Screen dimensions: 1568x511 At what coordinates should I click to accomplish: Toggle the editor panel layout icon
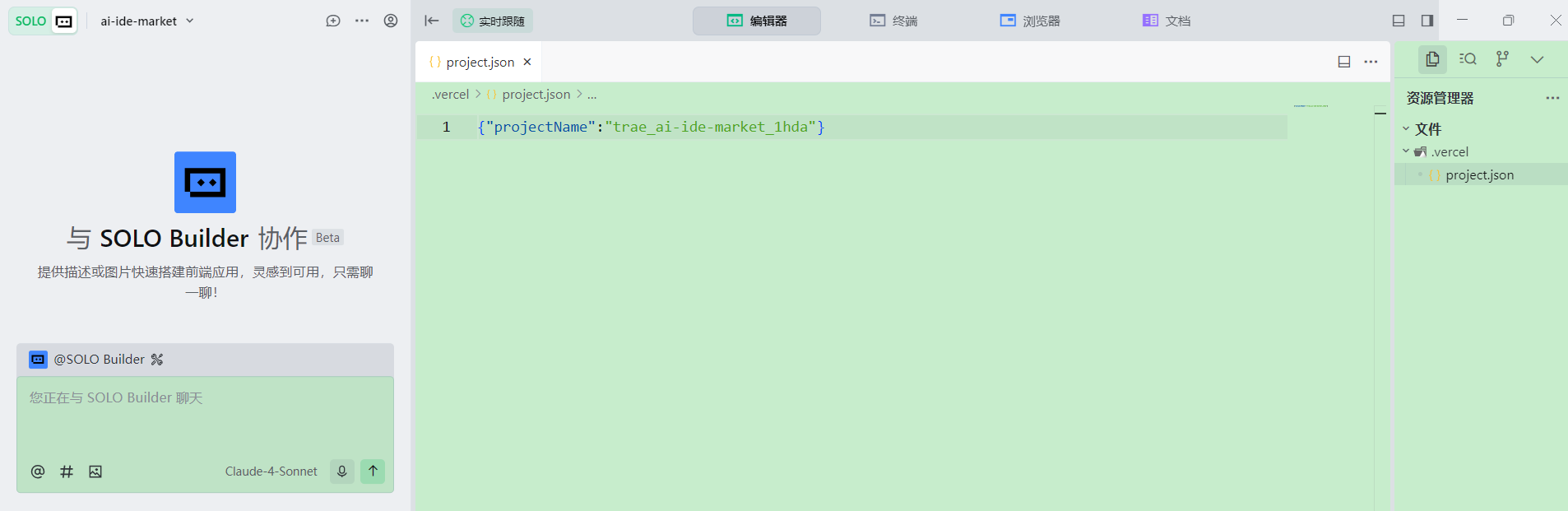click(1344, 62)
